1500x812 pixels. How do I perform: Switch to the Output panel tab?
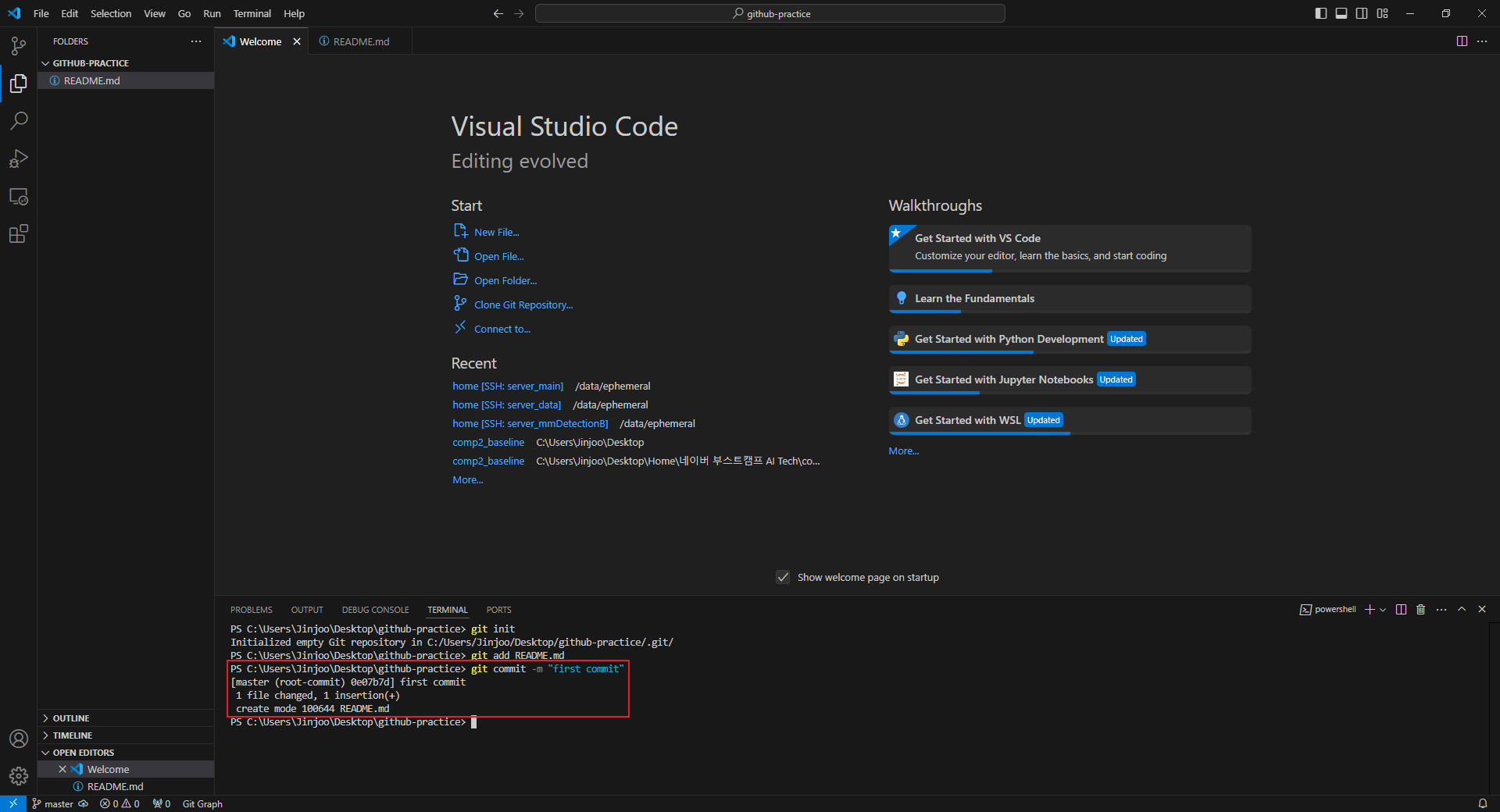tap(307, 610)
